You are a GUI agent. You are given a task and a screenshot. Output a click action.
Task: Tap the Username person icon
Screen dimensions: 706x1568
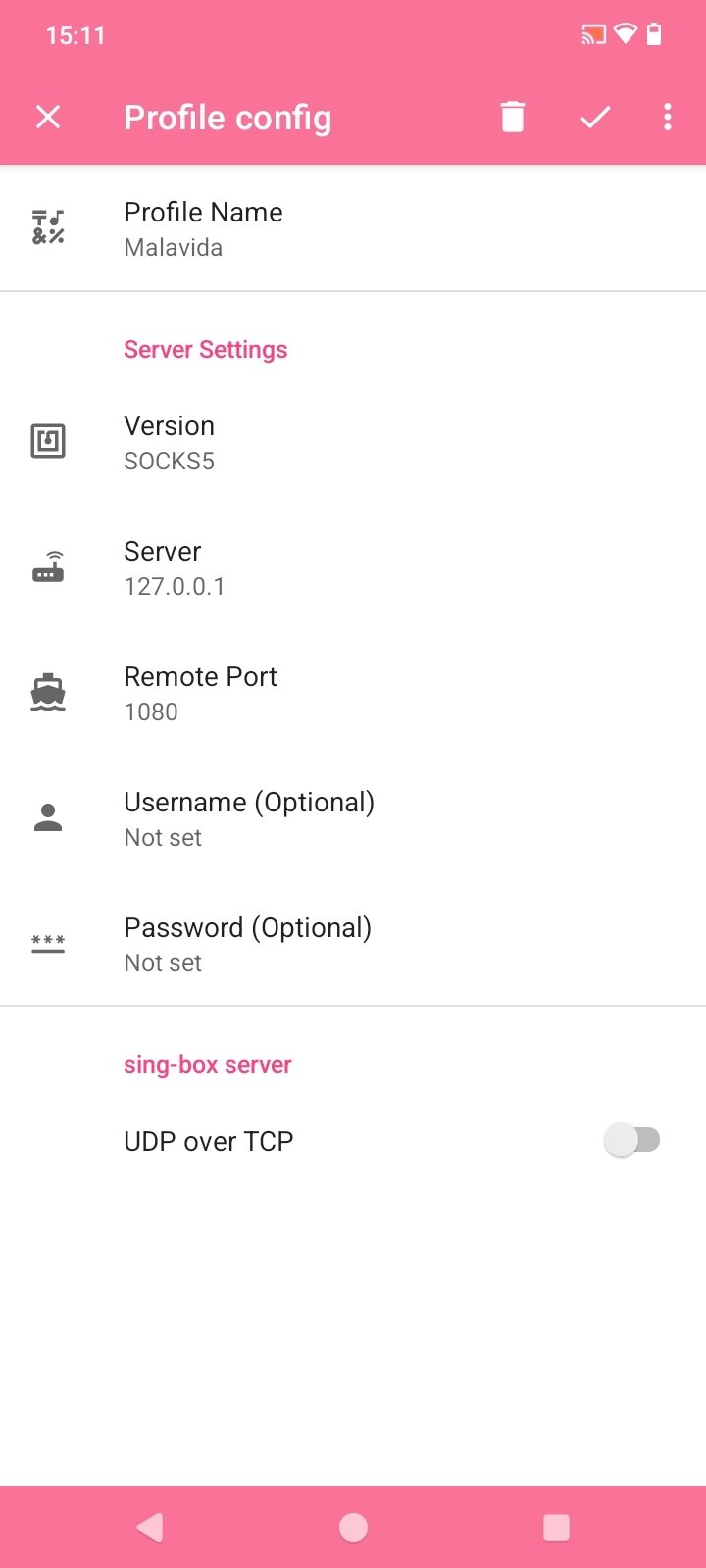click(x=48, y=817)
